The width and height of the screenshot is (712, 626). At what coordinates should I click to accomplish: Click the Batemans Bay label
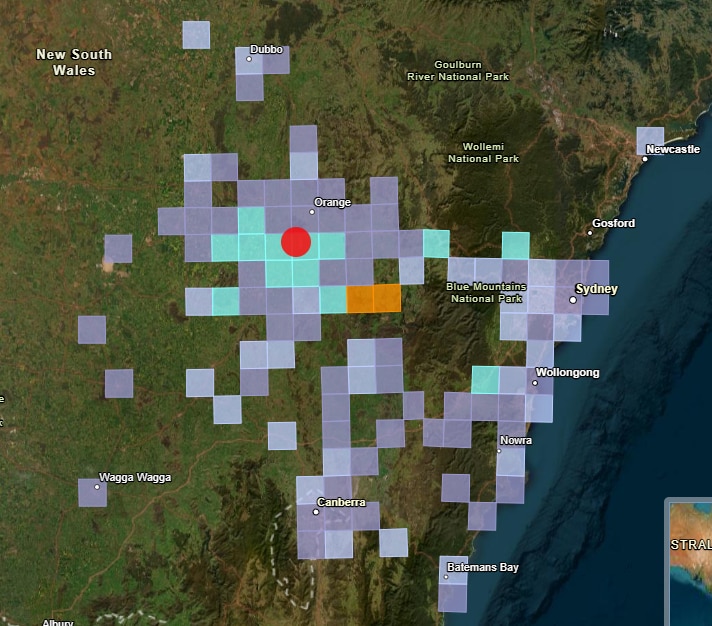pyautogui.click(x=483, y=567)
